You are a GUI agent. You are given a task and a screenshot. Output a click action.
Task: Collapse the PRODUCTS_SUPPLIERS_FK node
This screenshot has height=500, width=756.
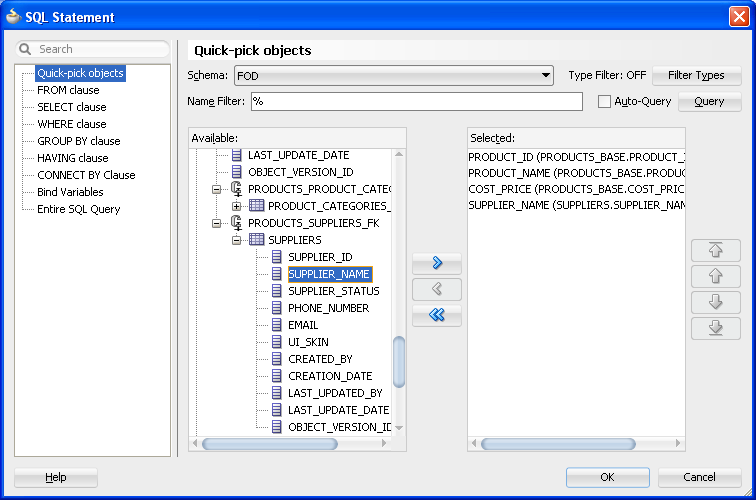tap(216, 223)
